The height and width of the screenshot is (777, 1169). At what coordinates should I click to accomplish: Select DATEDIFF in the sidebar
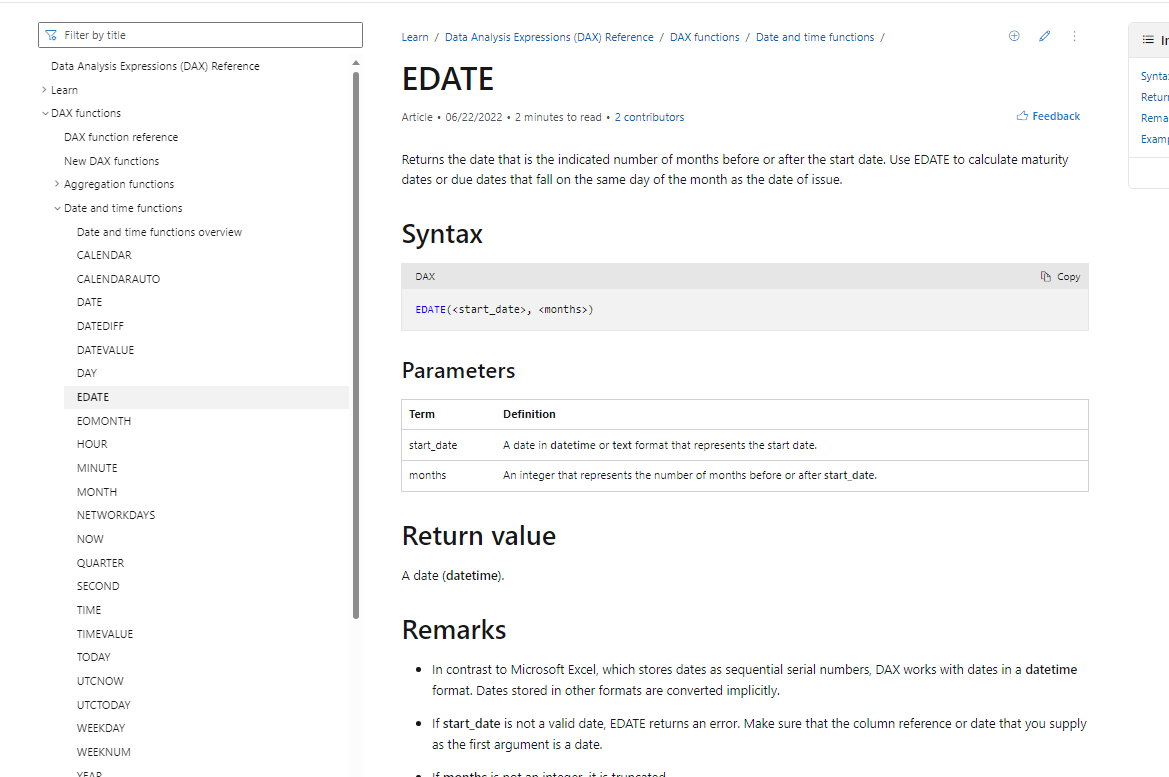(x=100, y=326)
